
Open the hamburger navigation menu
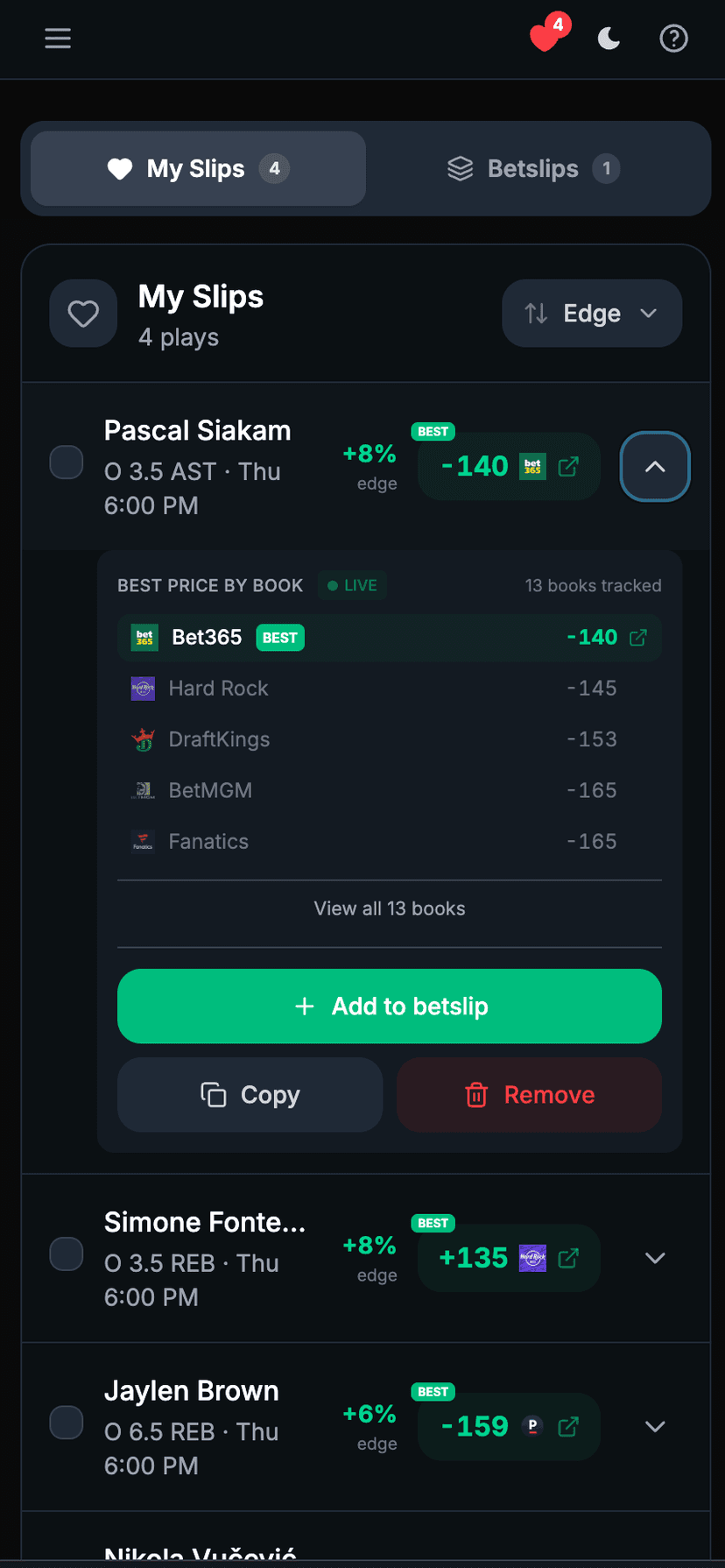[58, 39]
